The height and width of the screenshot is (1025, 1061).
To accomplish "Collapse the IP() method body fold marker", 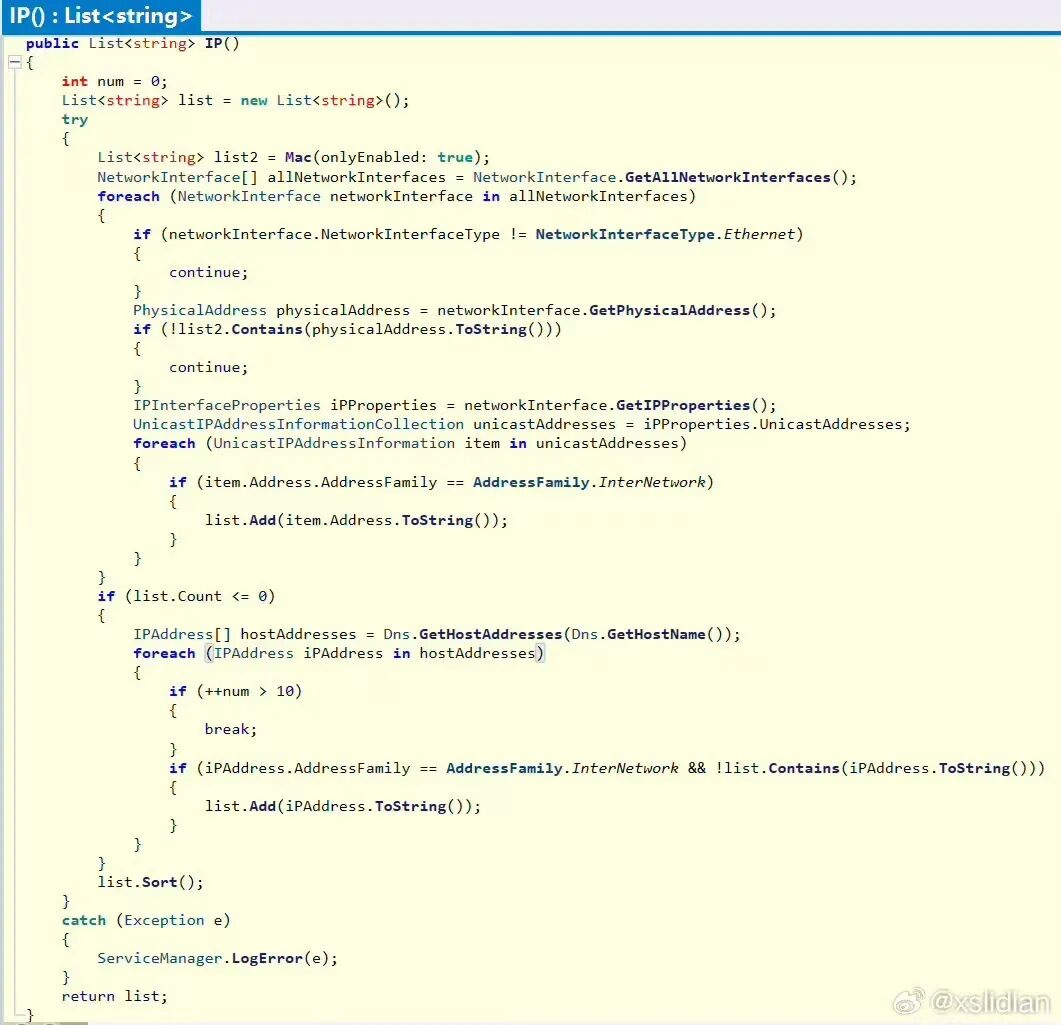I will click(15, 63).
